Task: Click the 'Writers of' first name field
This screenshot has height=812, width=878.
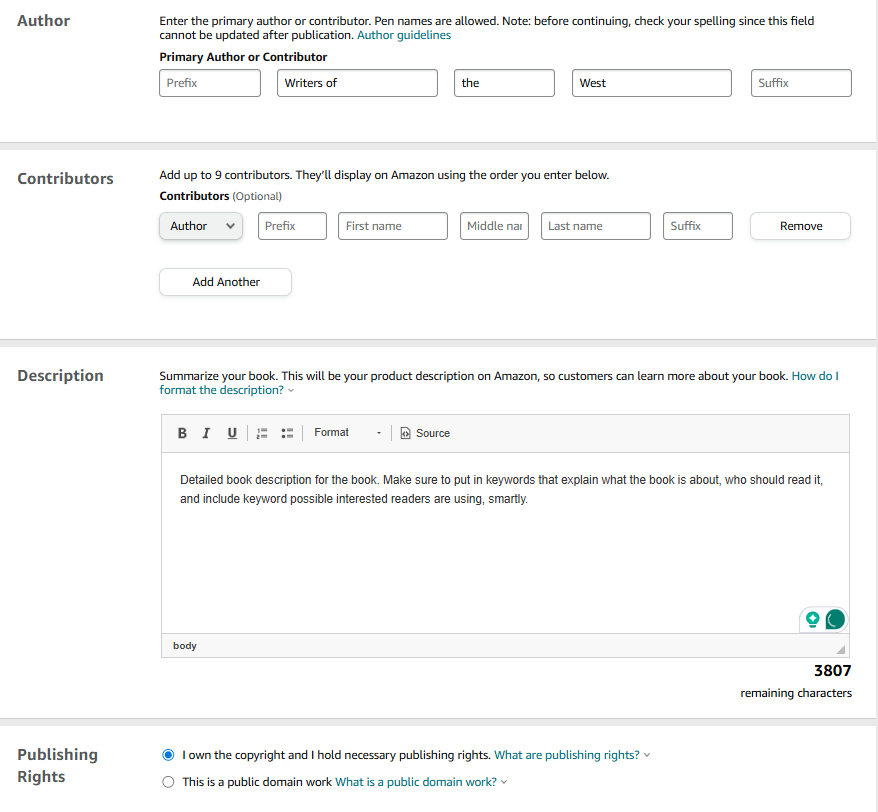Action: coord(357,83)
